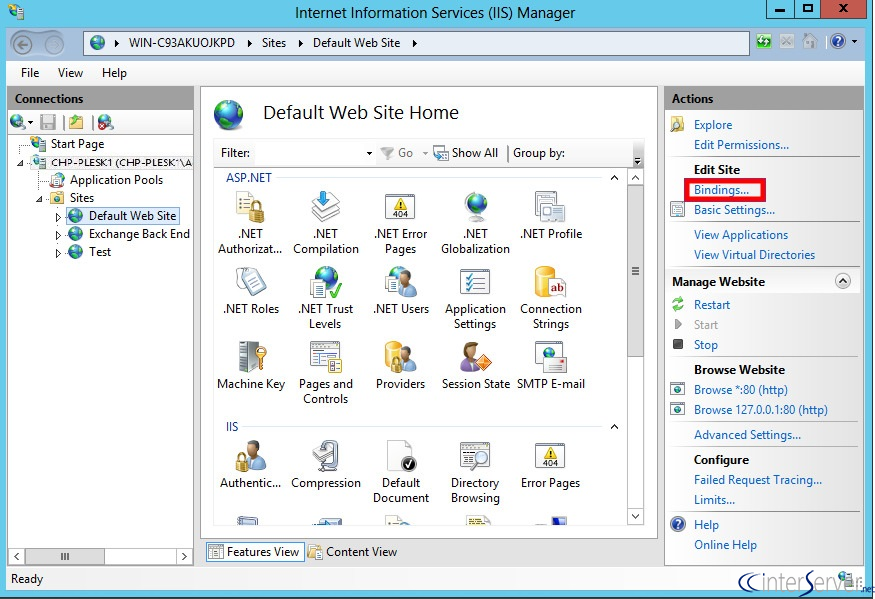This screenshot has width=875, height=599.
Task: Open the View menu
Action: (x=70, y=73)
